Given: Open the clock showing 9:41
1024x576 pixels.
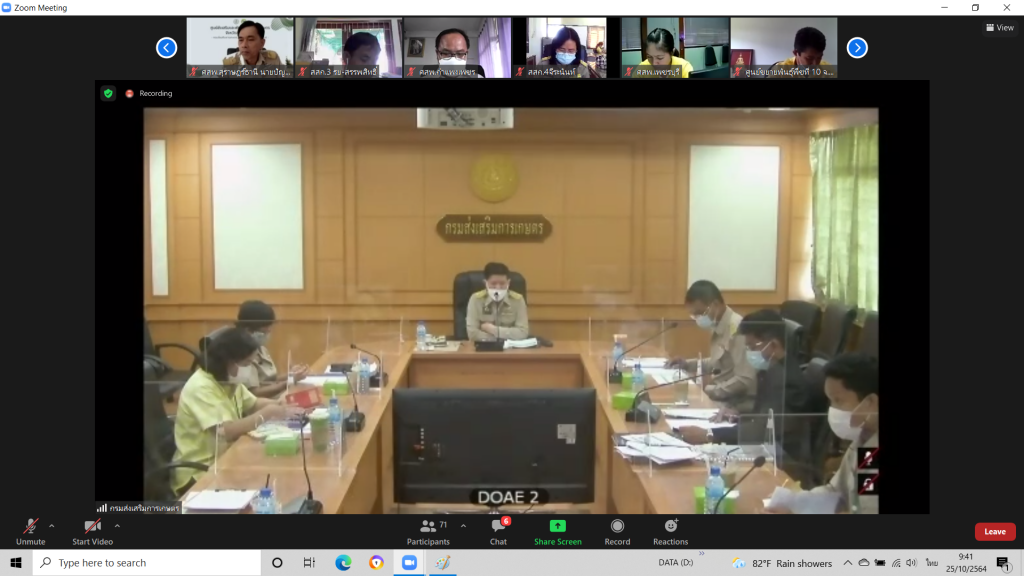Looking at the screenshot, I should click(966, 563).
